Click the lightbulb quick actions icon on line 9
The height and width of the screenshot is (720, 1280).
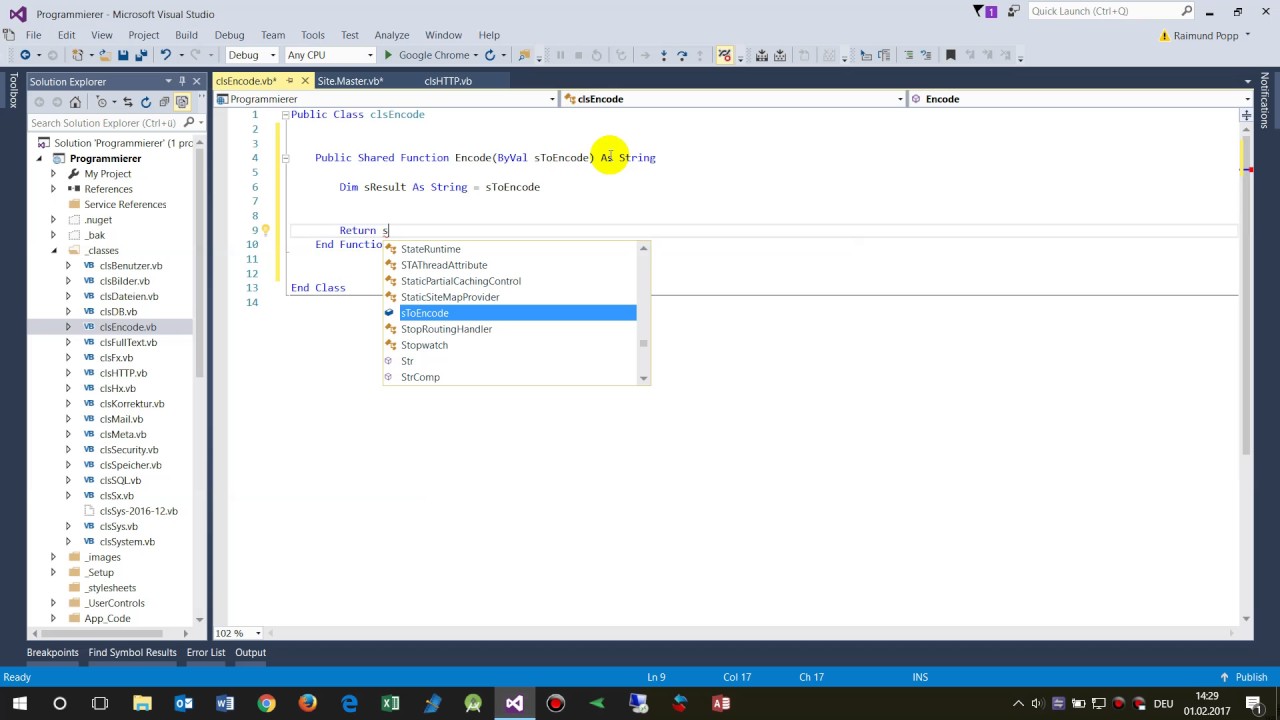coord(266,230)
